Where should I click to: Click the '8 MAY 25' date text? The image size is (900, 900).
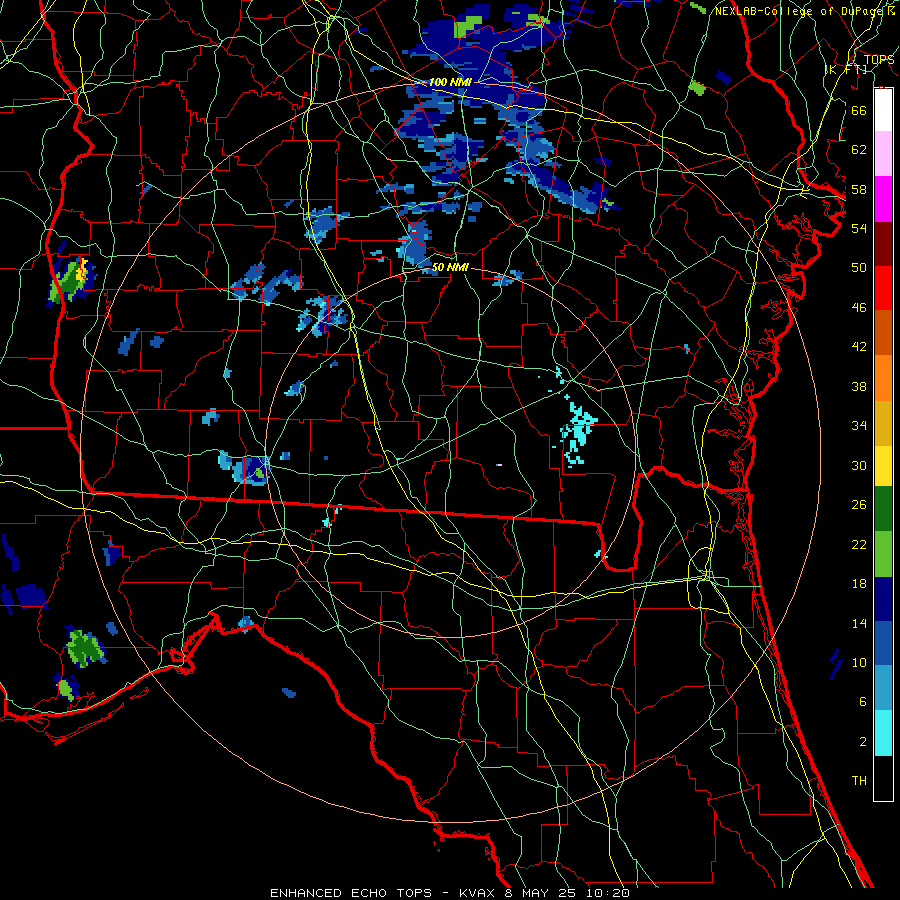coord(542,893)
